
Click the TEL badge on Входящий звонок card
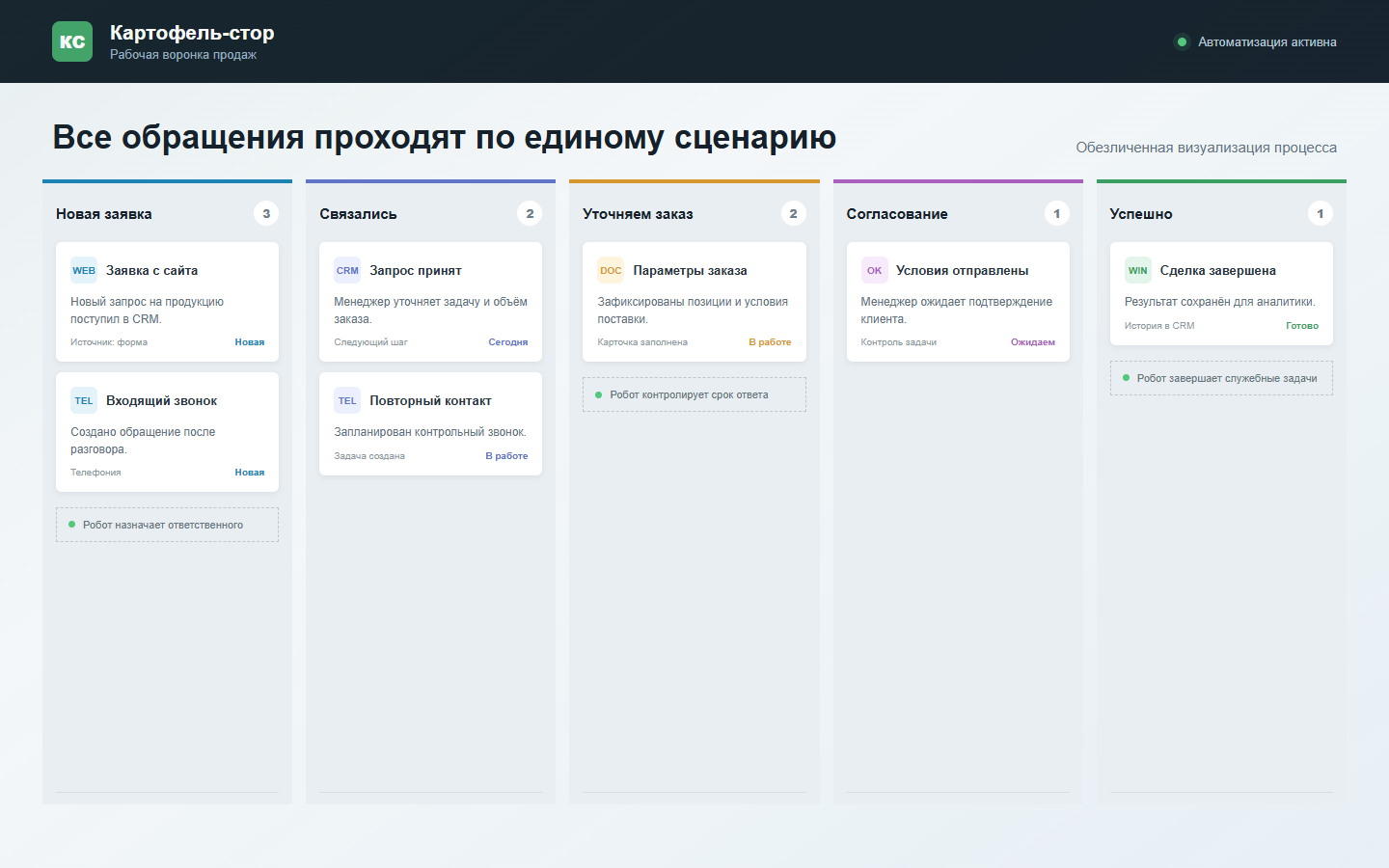point(84,400)
